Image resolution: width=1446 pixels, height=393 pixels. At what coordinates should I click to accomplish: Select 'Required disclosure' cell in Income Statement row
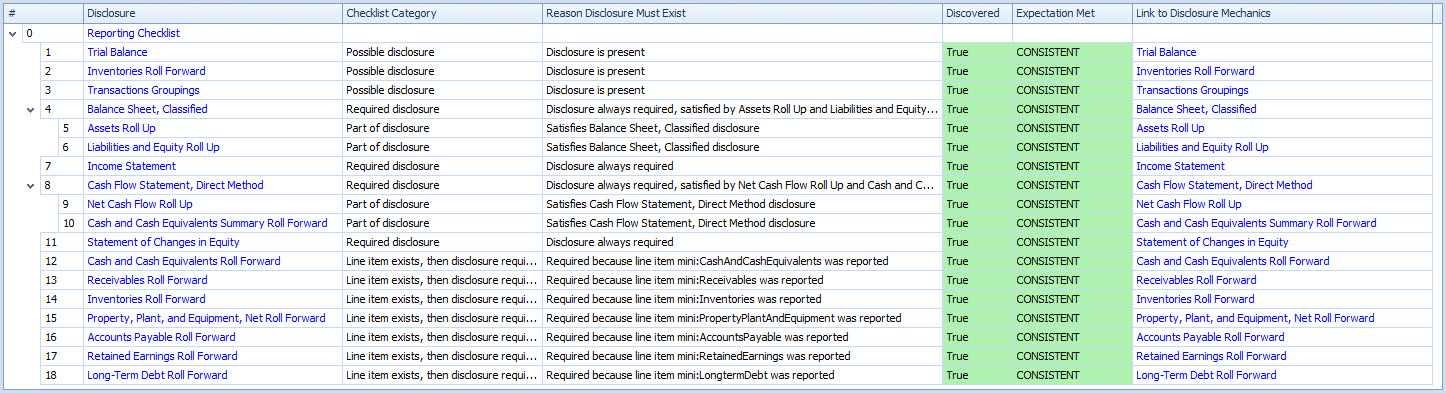pos(442,166)
